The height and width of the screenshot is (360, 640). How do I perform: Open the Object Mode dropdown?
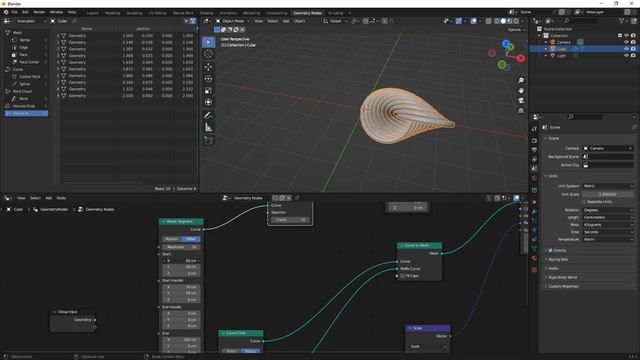coord(233,21)
